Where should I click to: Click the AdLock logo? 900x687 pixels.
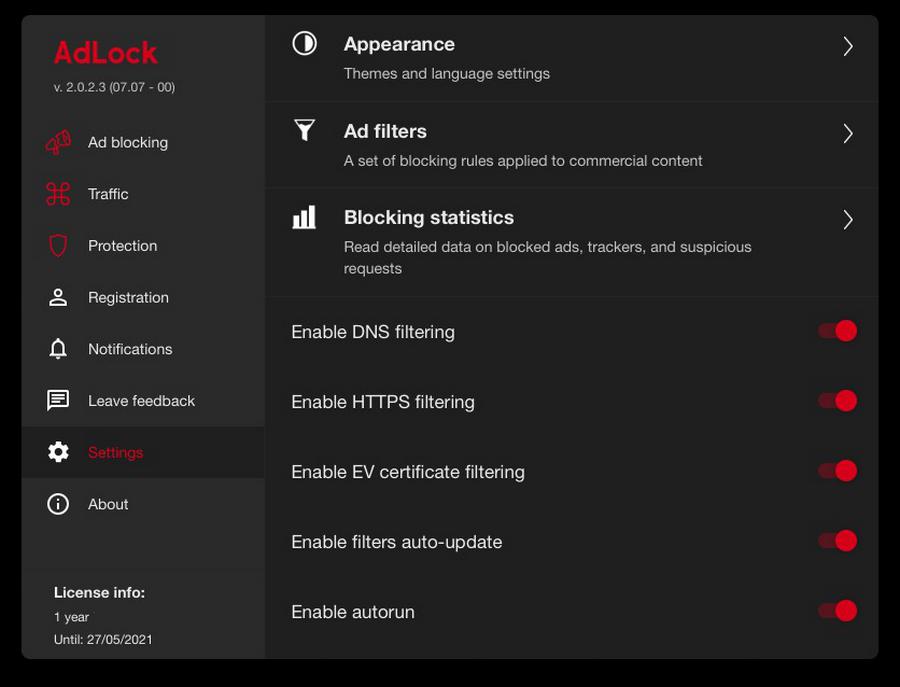coord(105,53)
